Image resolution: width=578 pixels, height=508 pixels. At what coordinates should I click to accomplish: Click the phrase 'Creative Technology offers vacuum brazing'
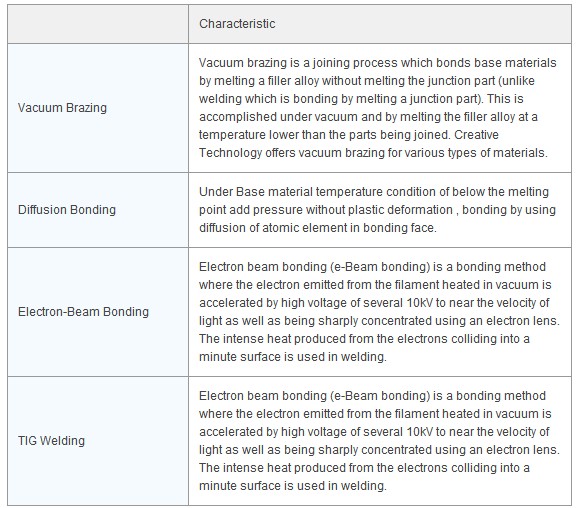point(349,143)
